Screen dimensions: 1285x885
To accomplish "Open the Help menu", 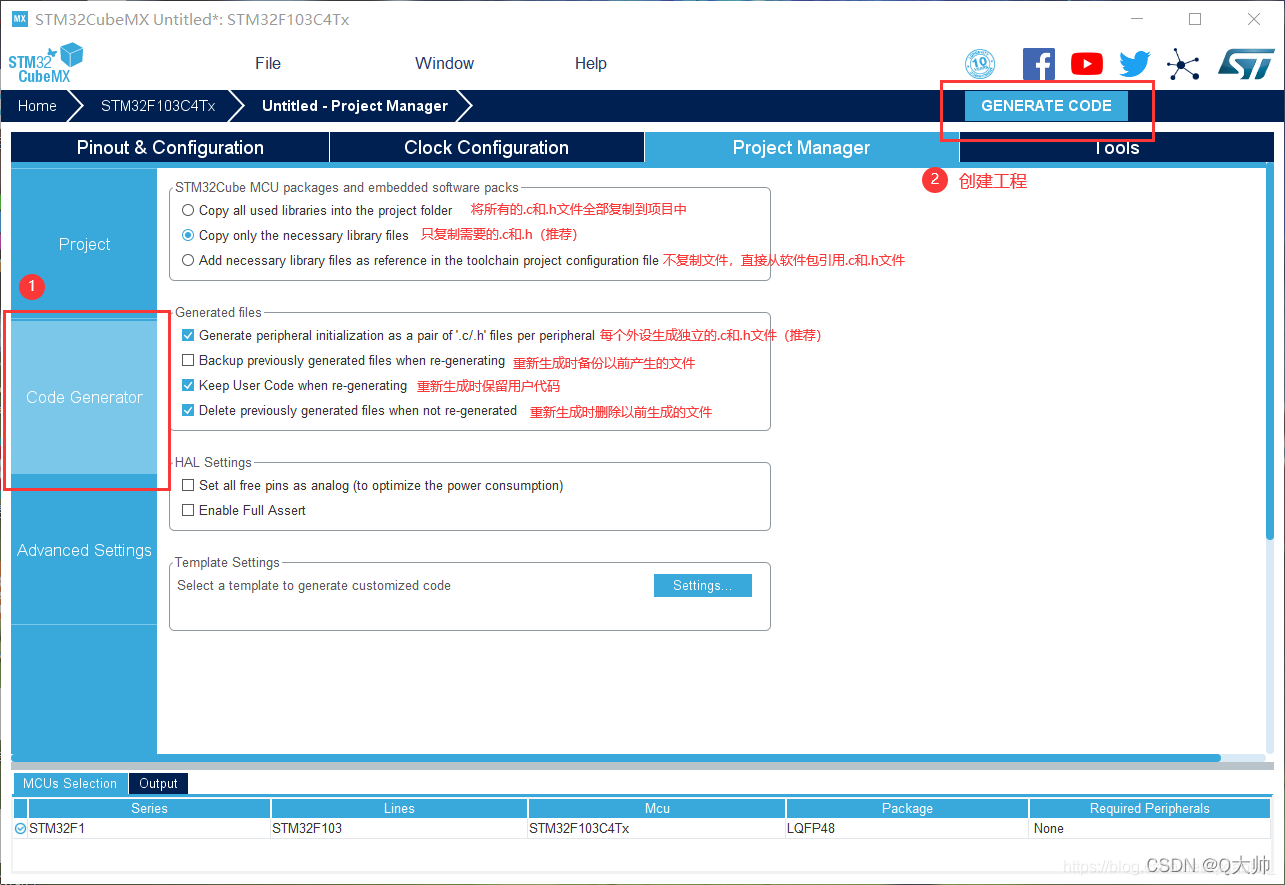I will pos(590,63).
